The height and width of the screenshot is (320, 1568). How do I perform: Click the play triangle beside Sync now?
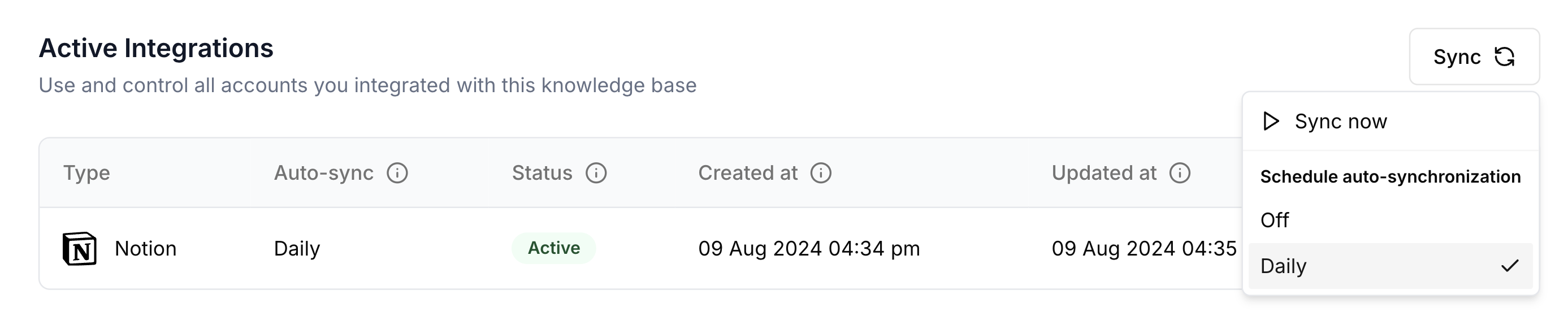pos(1270,121)
